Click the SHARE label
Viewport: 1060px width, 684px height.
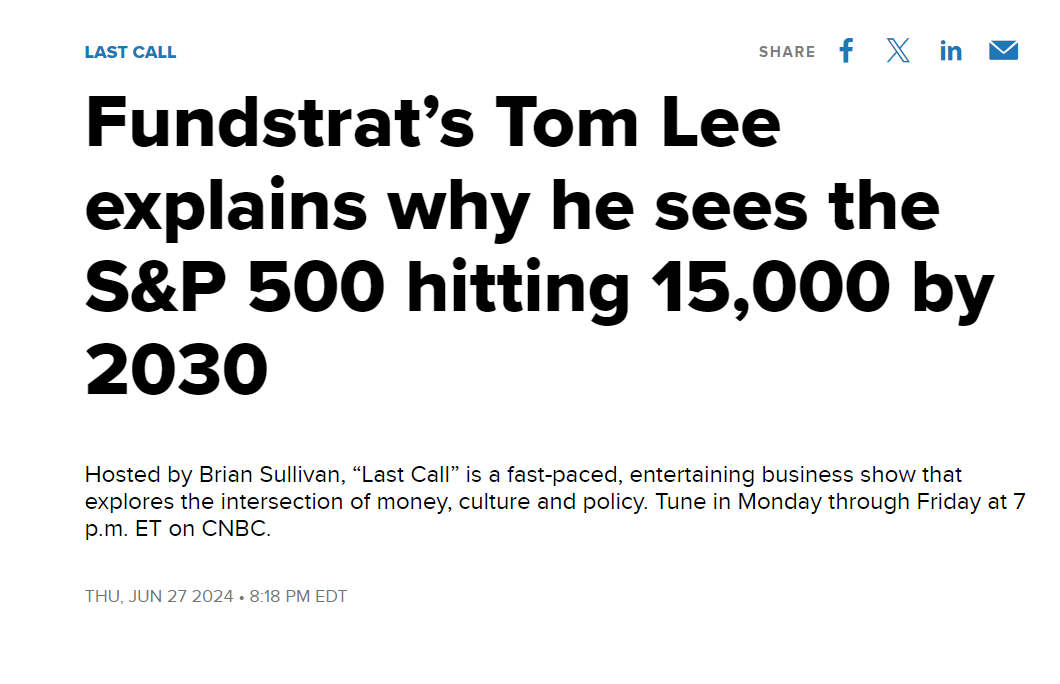coord(787,52)
